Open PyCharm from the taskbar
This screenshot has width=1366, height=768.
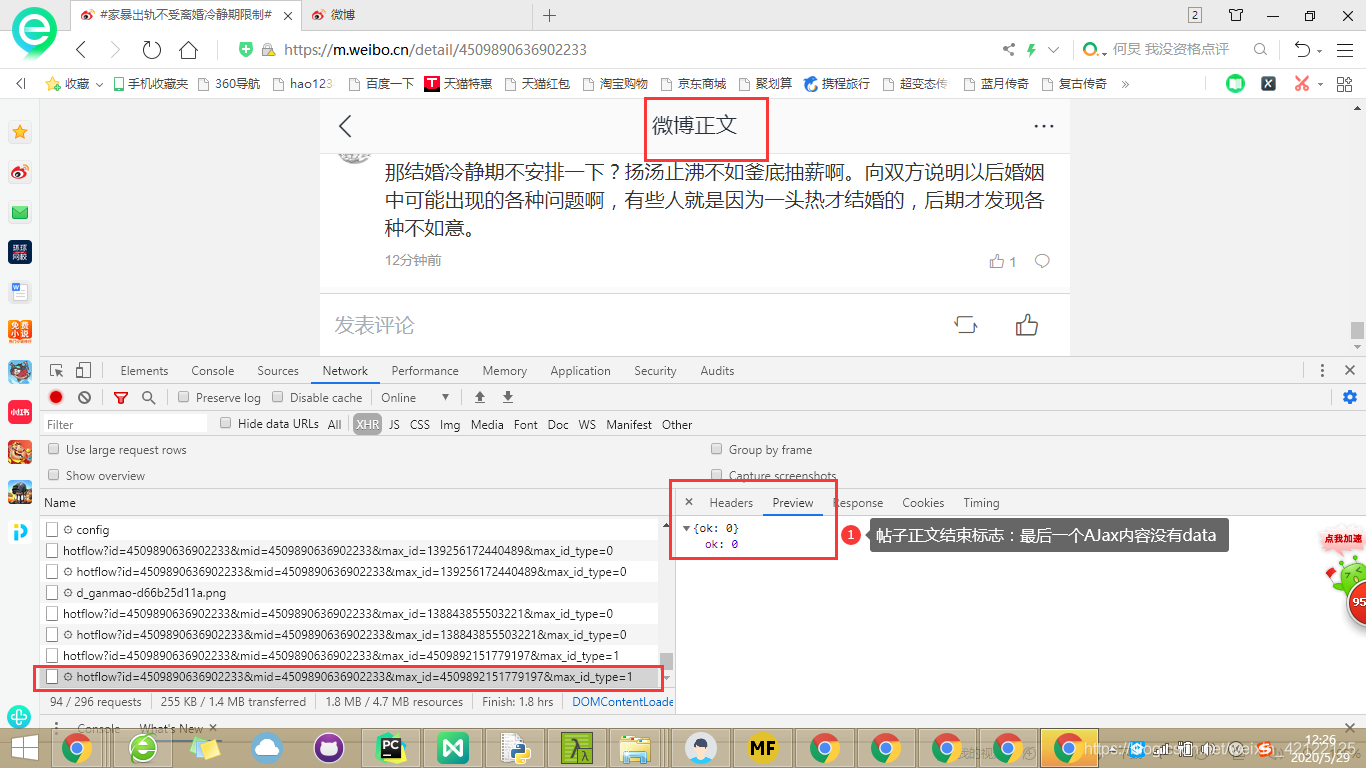391,747
